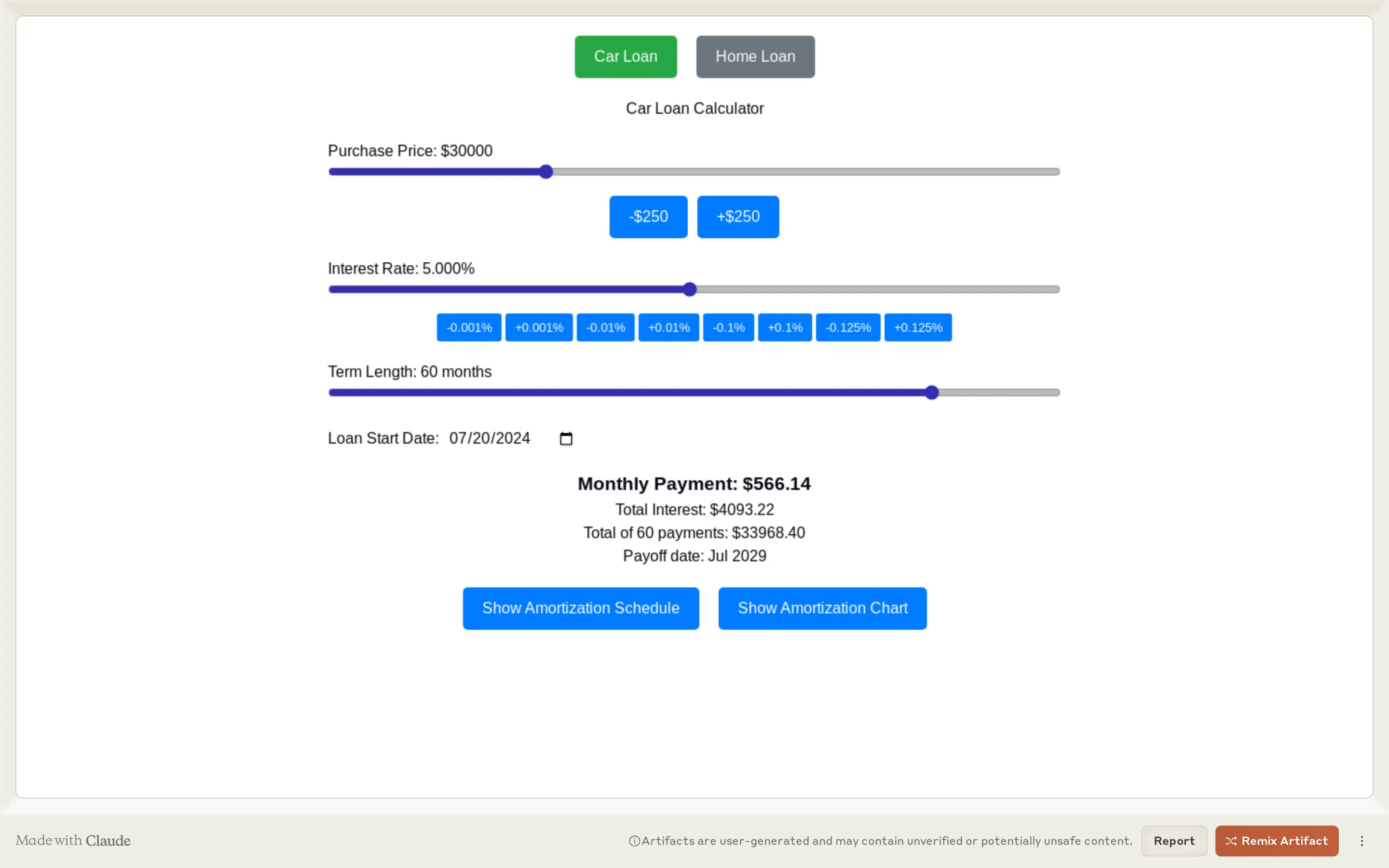Image resolution: width=1389 pixels, height=868 pixels.
Task: Click the Interest Rate slider handle
Action: 689,289
